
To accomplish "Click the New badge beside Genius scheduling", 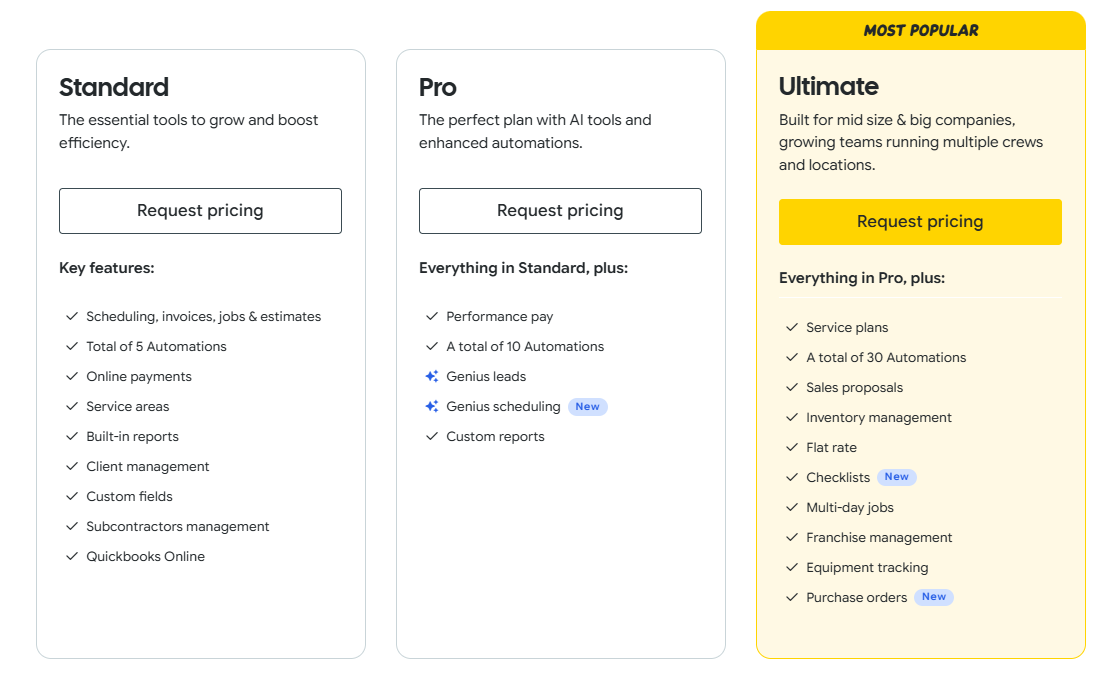I will coord(587,406).
